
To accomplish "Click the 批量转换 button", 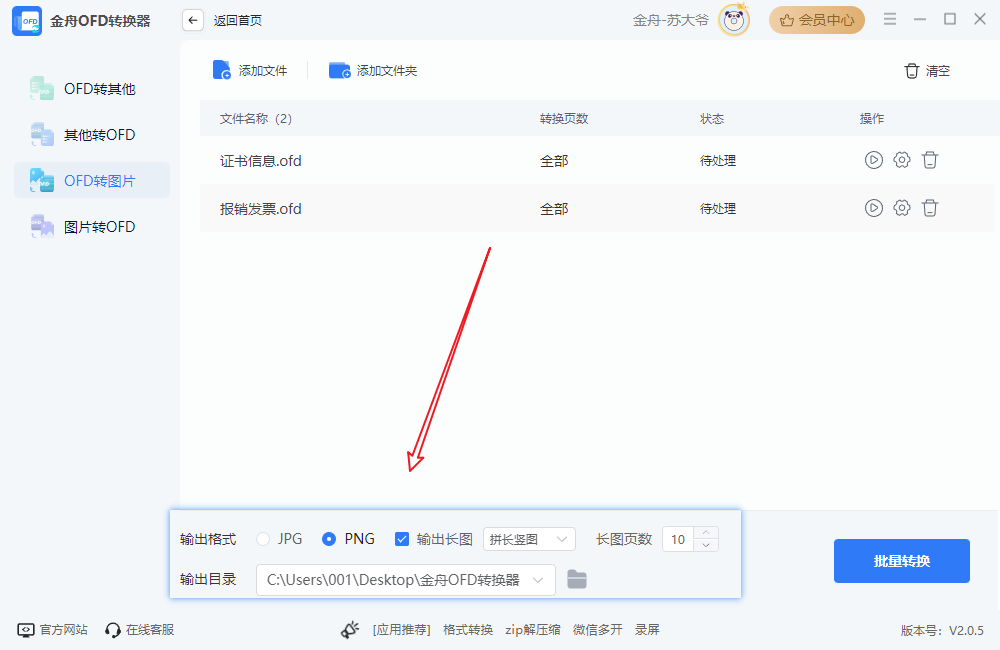I will pyautogui.click(x=902, y=561).
